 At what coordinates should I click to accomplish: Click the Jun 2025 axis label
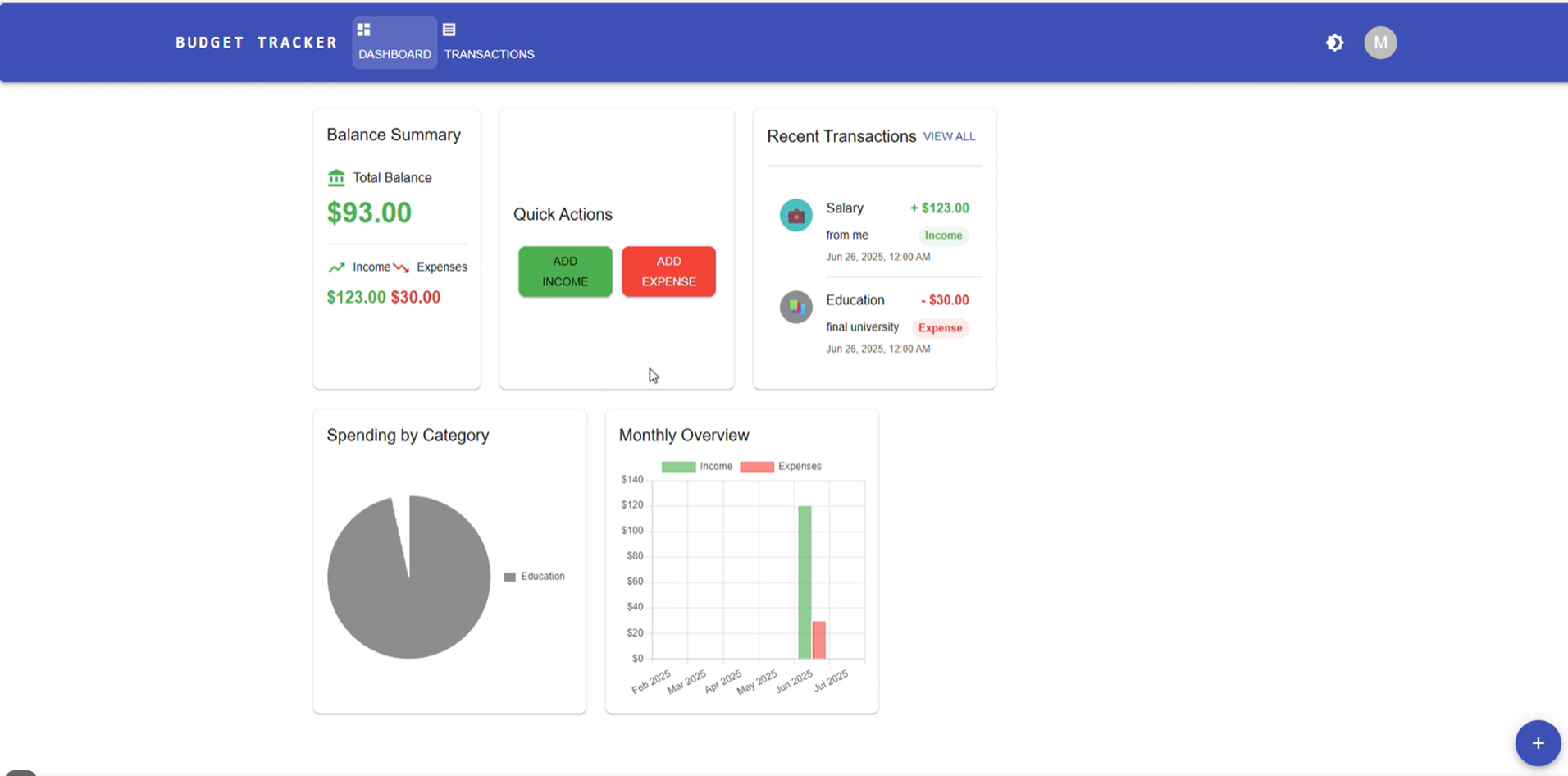tap(794, 682)
